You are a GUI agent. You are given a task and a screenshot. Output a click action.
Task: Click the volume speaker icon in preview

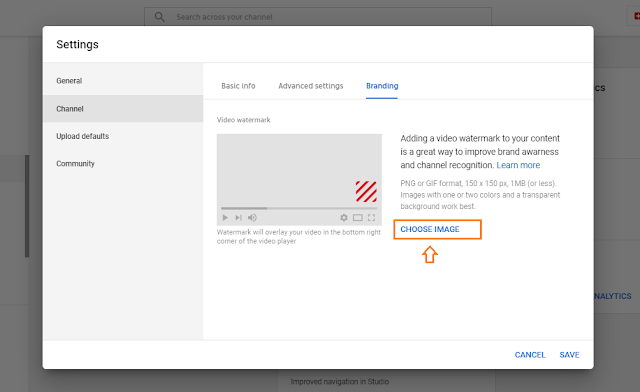pyautogui.click(x=252, y=218)
